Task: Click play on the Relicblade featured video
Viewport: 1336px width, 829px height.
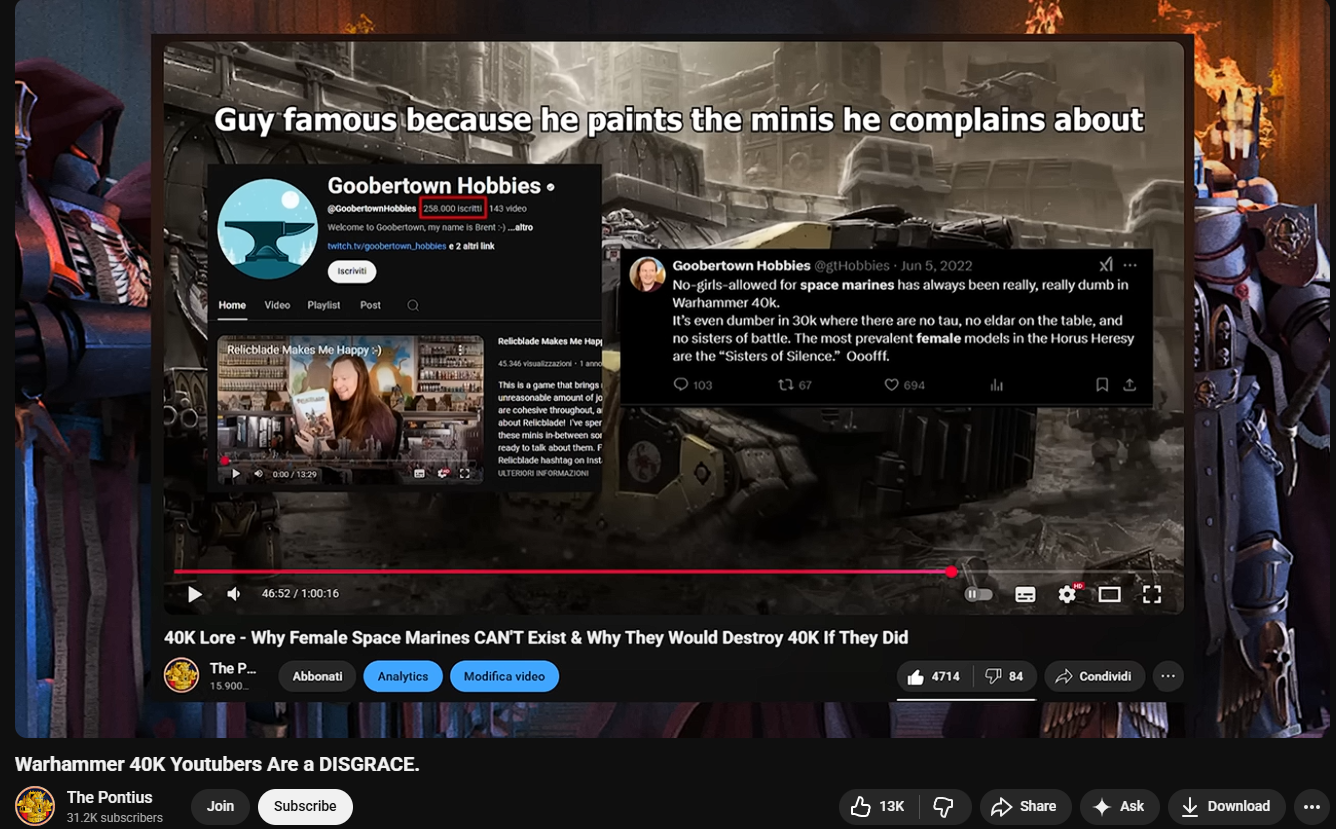Action: [x=236, y=474]
